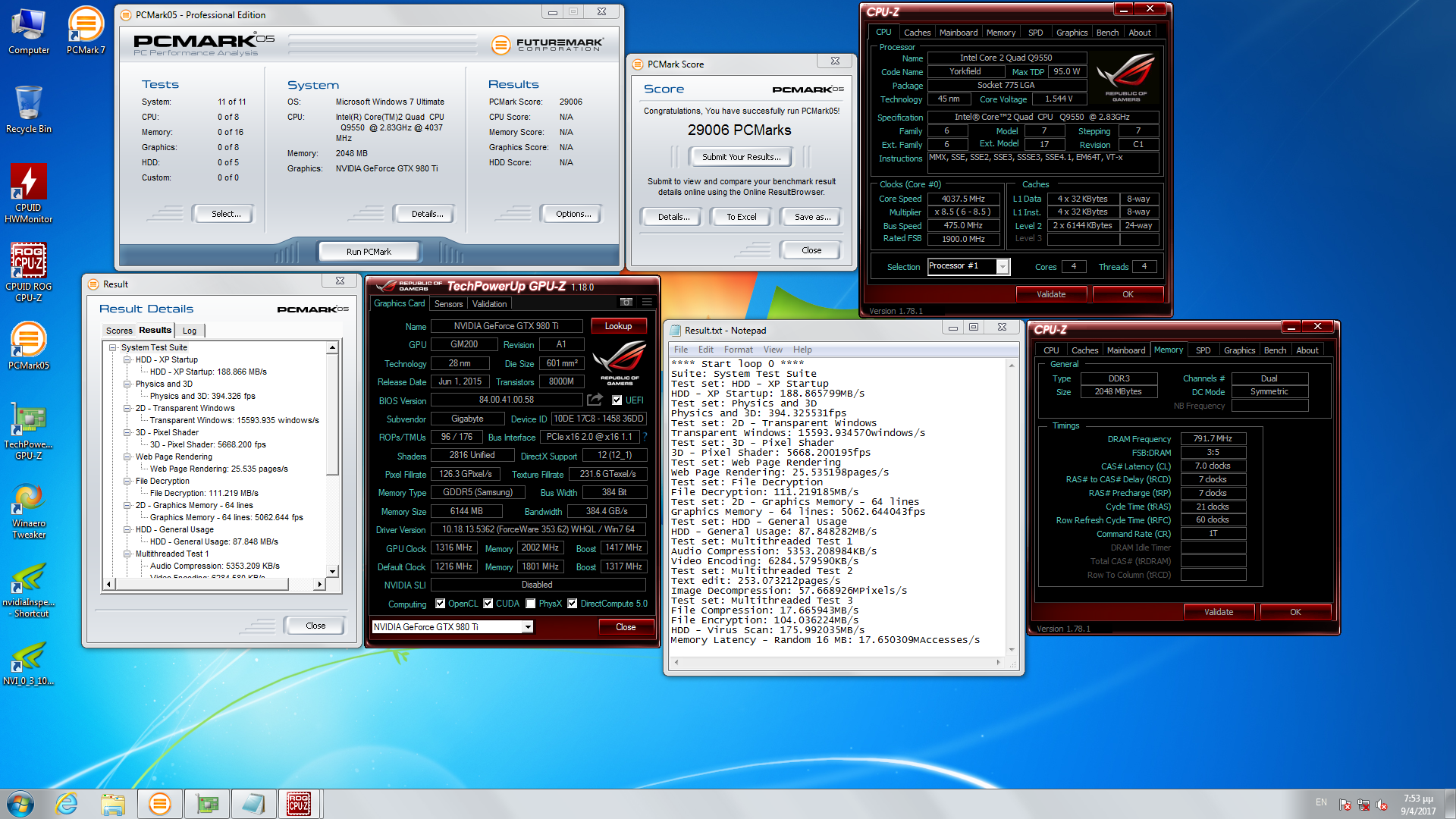Switch to the Scores tab in Result Details
Viewport: 1456px width, 819px height.
[119, 331]
